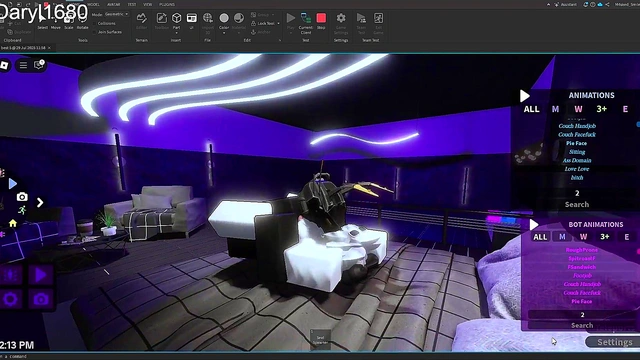Screen dimensions: 640x360
Task: Click the green running figure icon
Action: point(22,210)
